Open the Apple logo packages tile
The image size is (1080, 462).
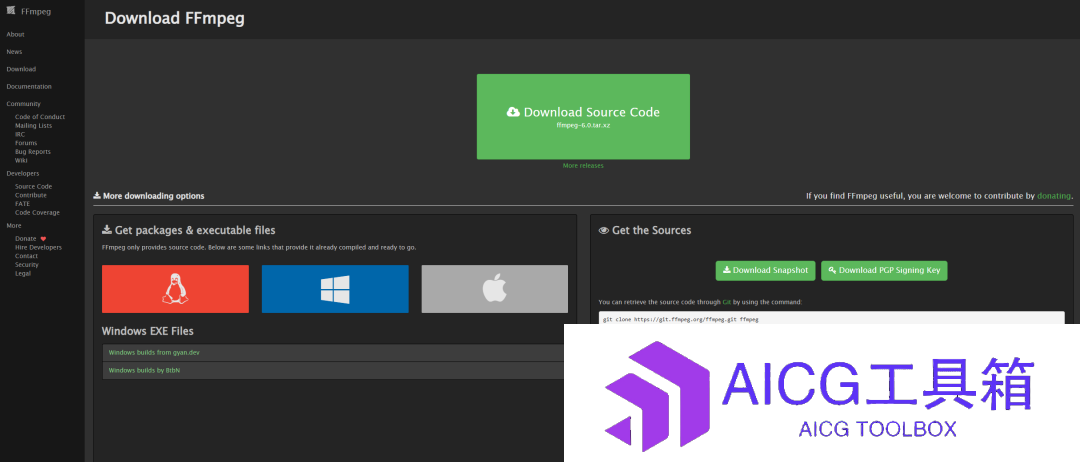click(495, 289)
